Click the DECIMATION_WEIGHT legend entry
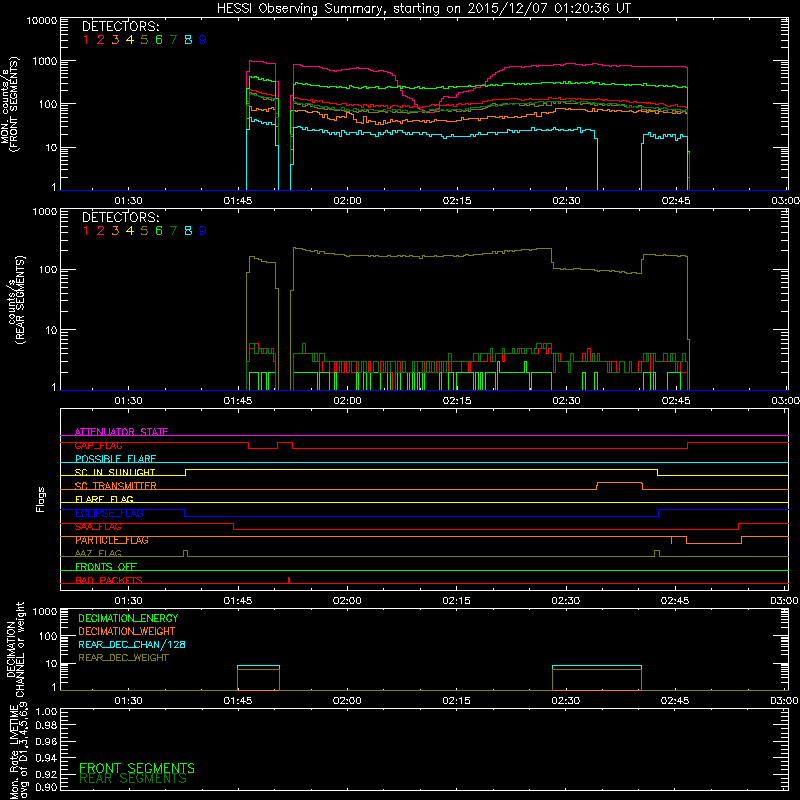 coord(127,632)
